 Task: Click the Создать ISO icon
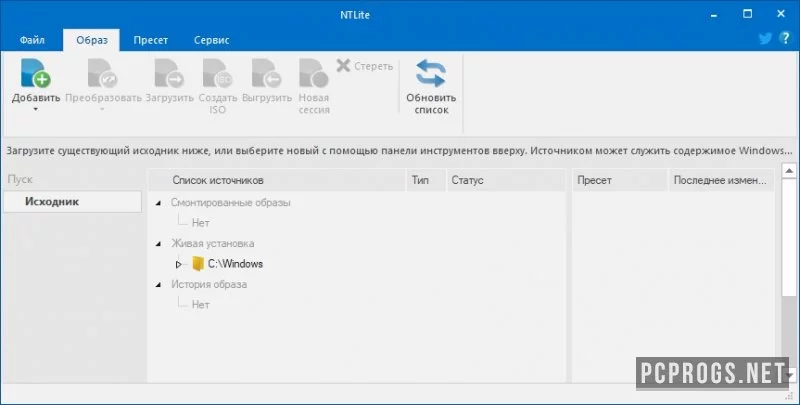(217, 73)
